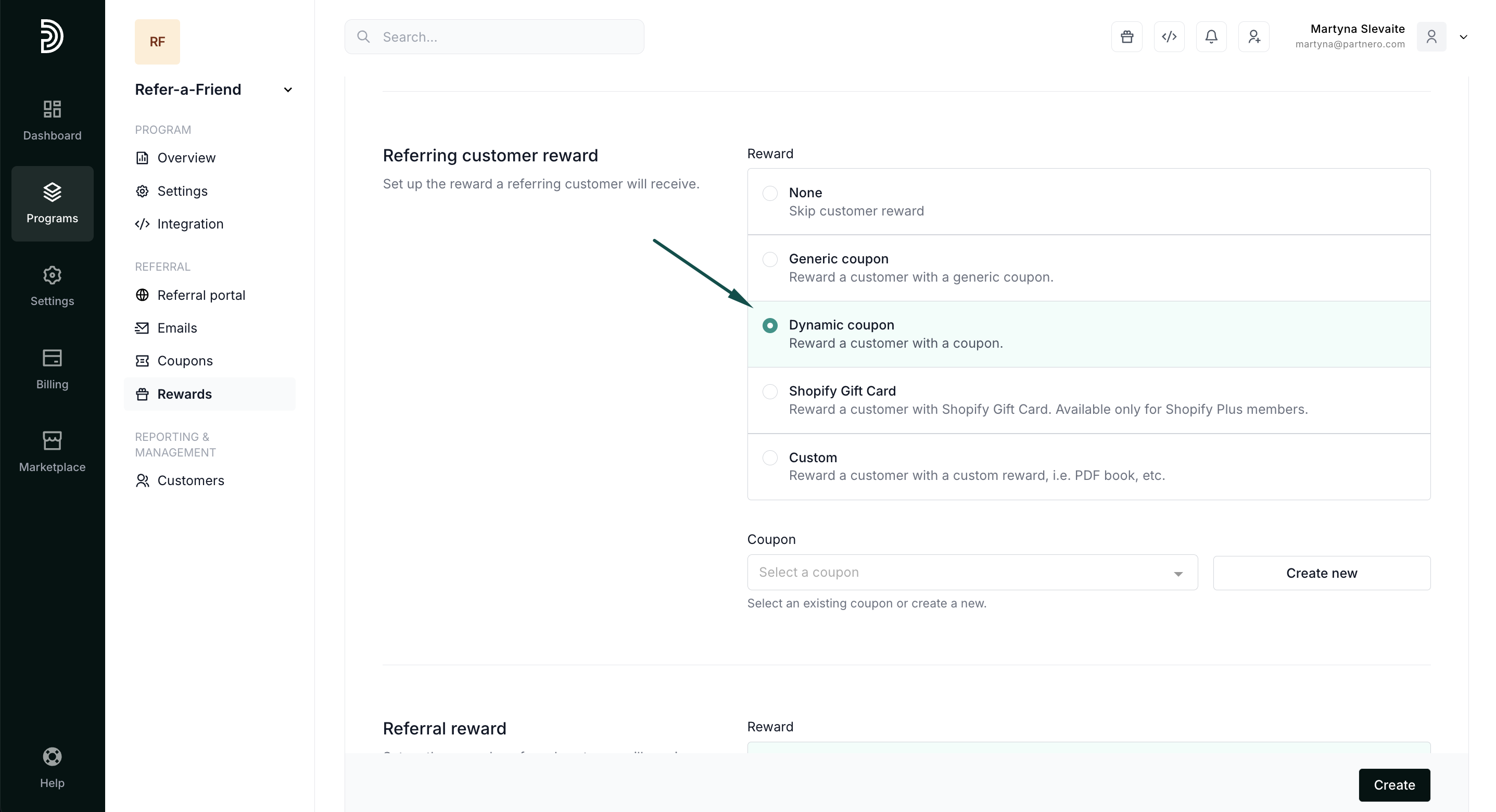Open the Marketplace sidebar icon
This screenshot has height=812, width=1496.
click(x=52, y=451)
